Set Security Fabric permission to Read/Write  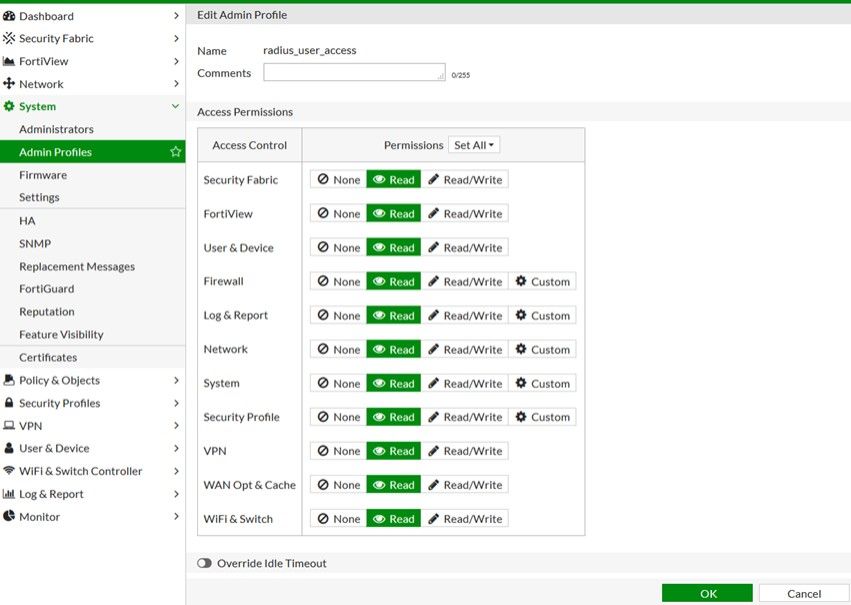(x=465, y=180)
